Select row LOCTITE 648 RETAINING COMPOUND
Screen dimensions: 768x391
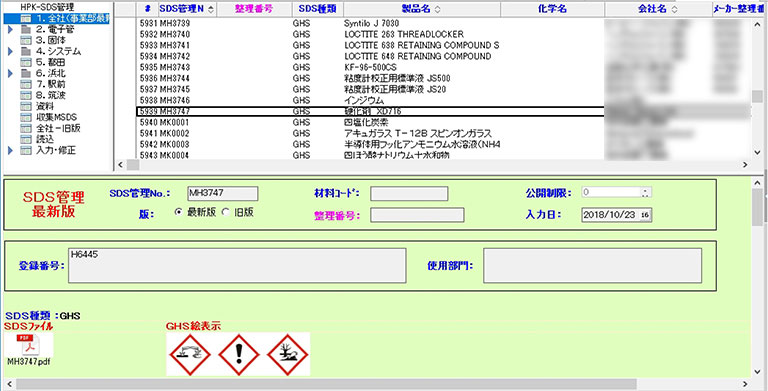tap(370, 56)
